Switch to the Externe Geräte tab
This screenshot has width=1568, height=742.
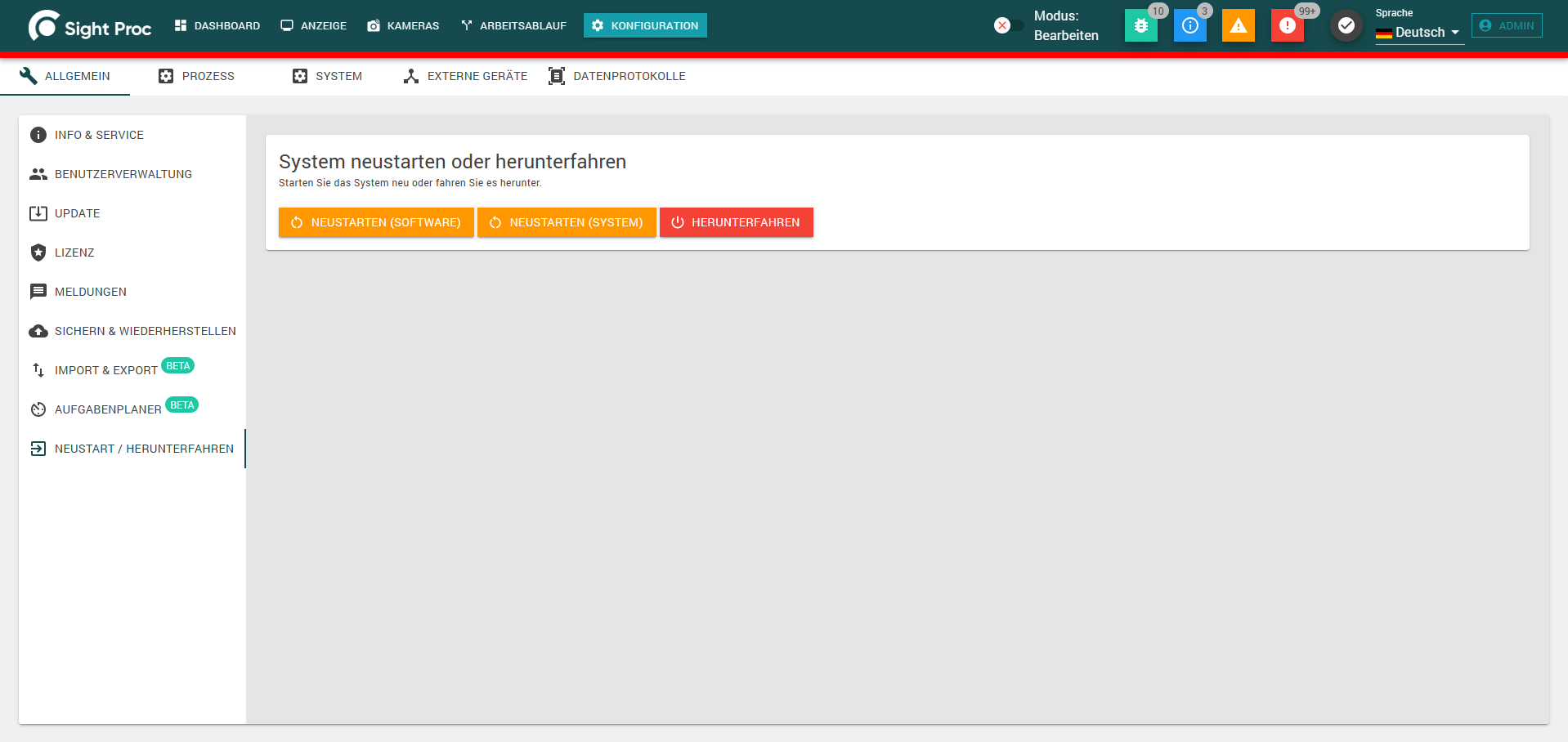pos(465,76)
